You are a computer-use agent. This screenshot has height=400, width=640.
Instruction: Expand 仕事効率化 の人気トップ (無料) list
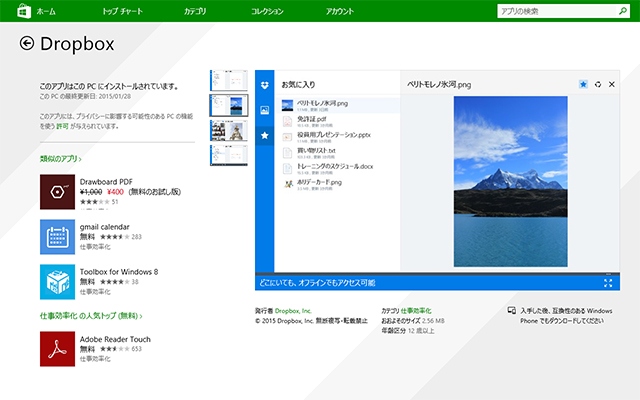click(x=91, y=316)
